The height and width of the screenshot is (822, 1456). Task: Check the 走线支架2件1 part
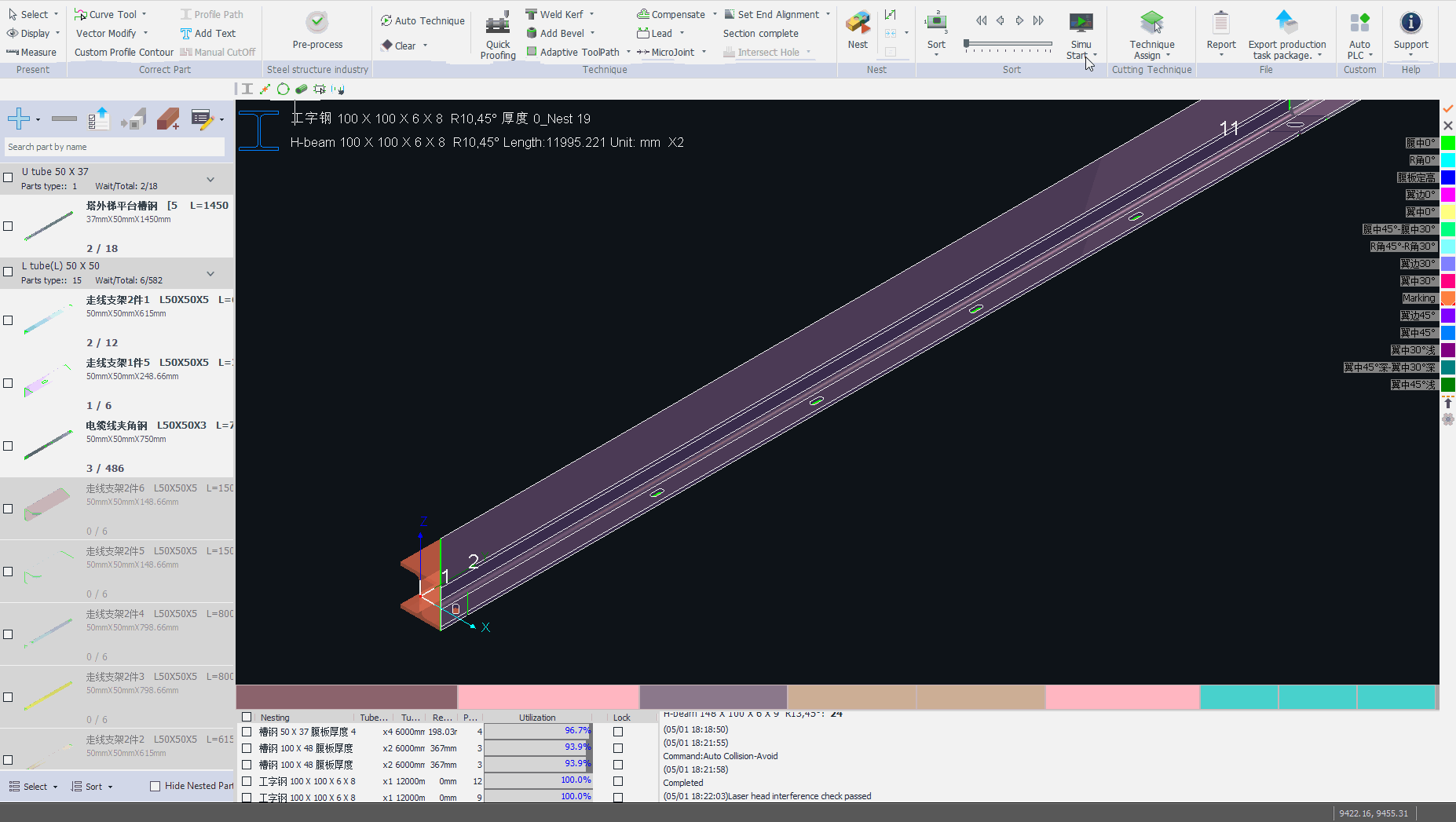point(8,320)
